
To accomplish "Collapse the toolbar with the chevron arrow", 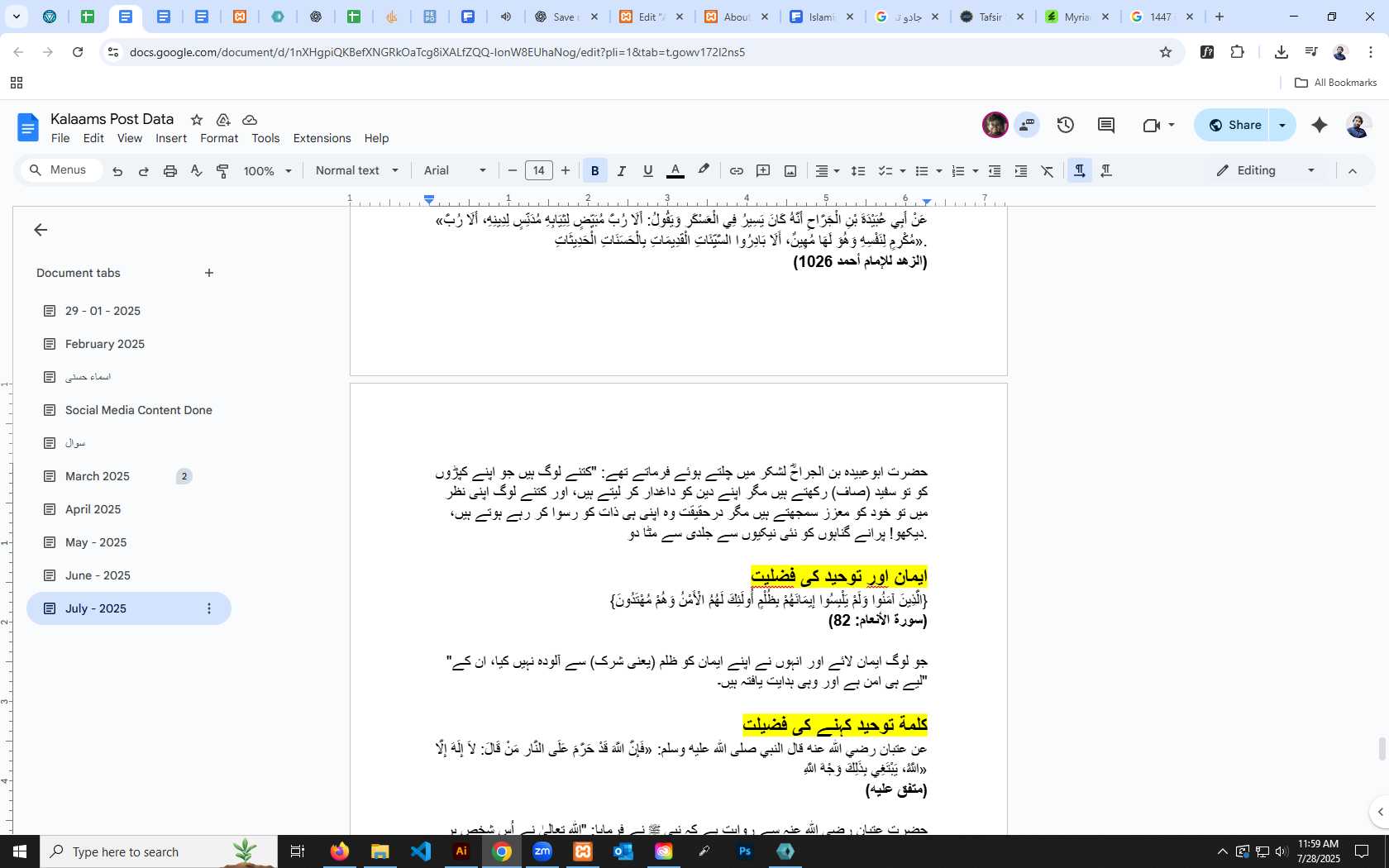I will click(x=1353, y=171).
